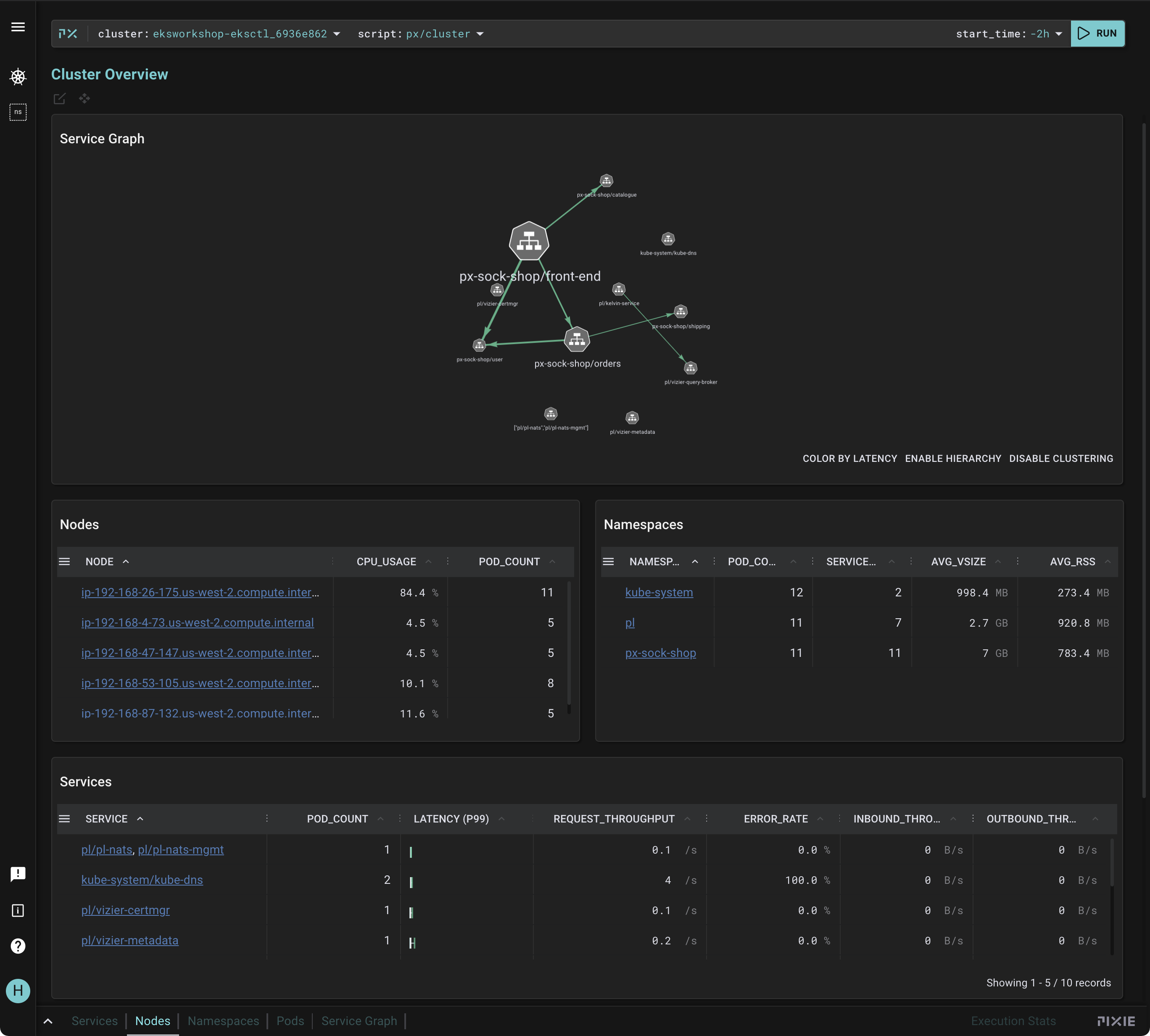The height and width of the screenshot is (1036, 1150).
Task: Select the pl/kelvin-service graph node
Action: pos(619,290)
